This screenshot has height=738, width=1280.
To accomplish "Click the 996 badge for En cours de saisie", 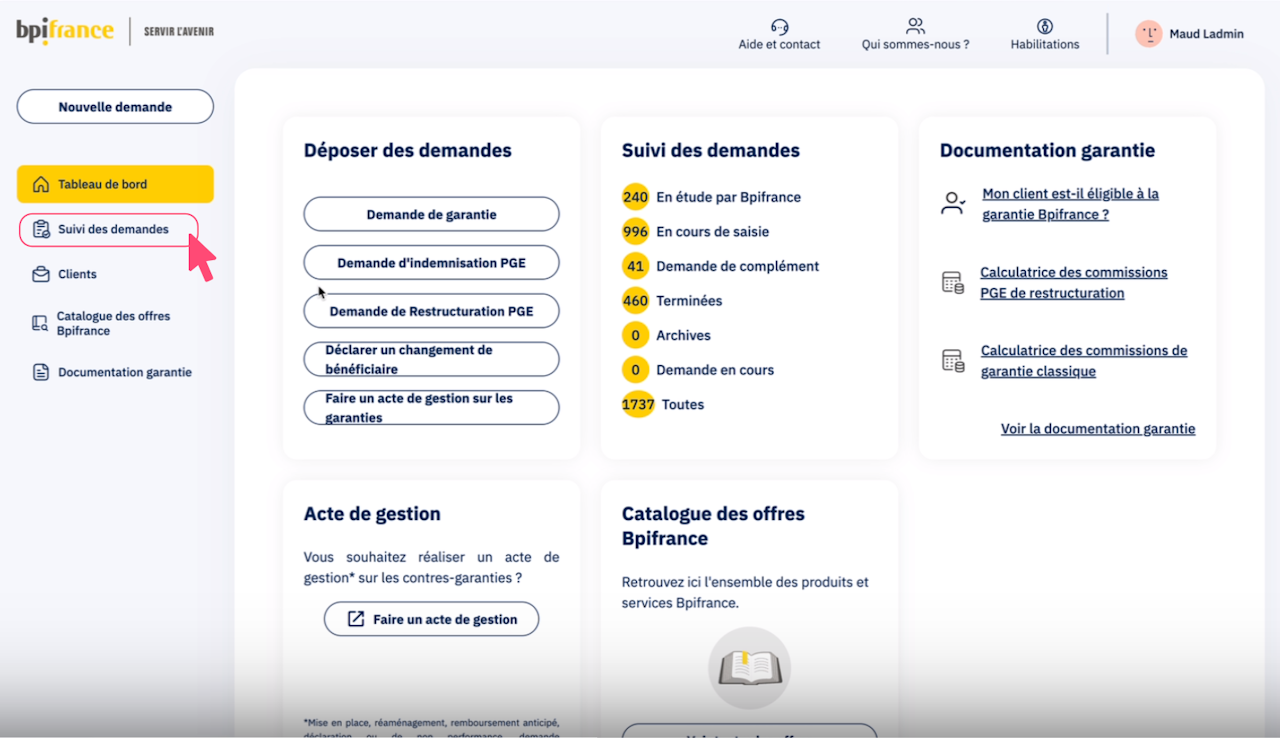I will (635, 232).
